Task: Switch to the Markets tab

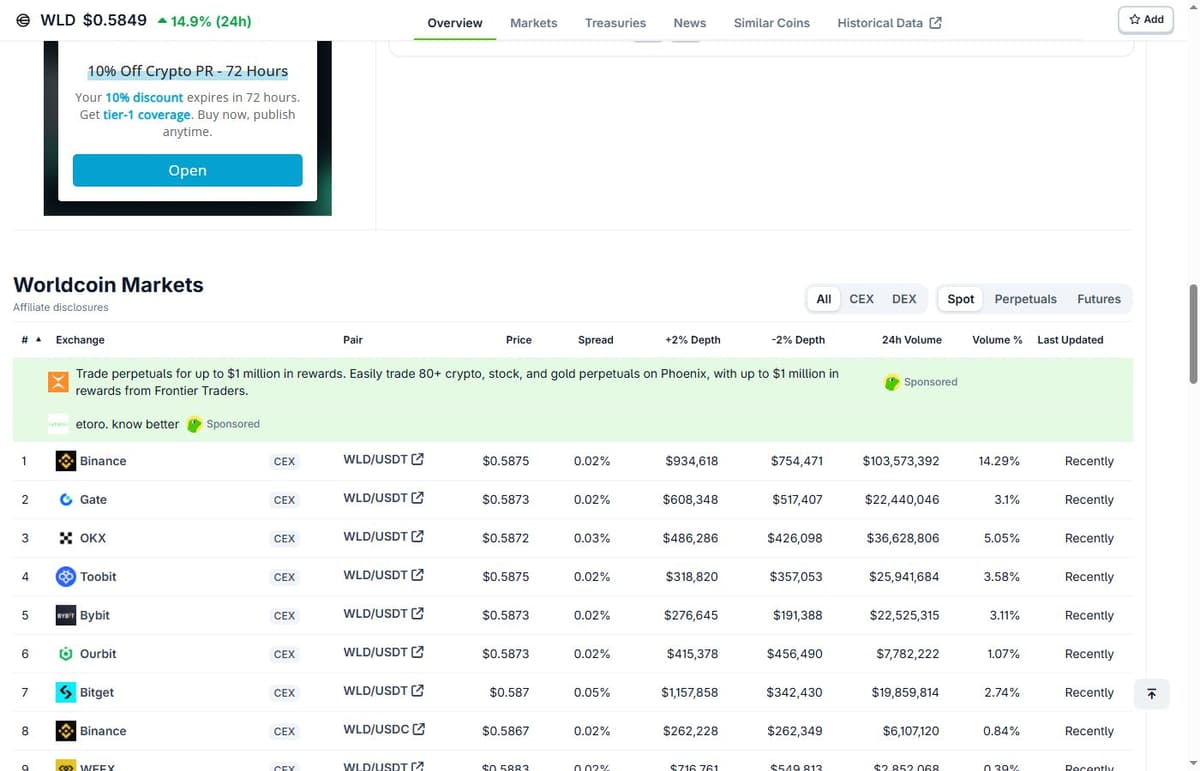Action: (x=534, y=23)
